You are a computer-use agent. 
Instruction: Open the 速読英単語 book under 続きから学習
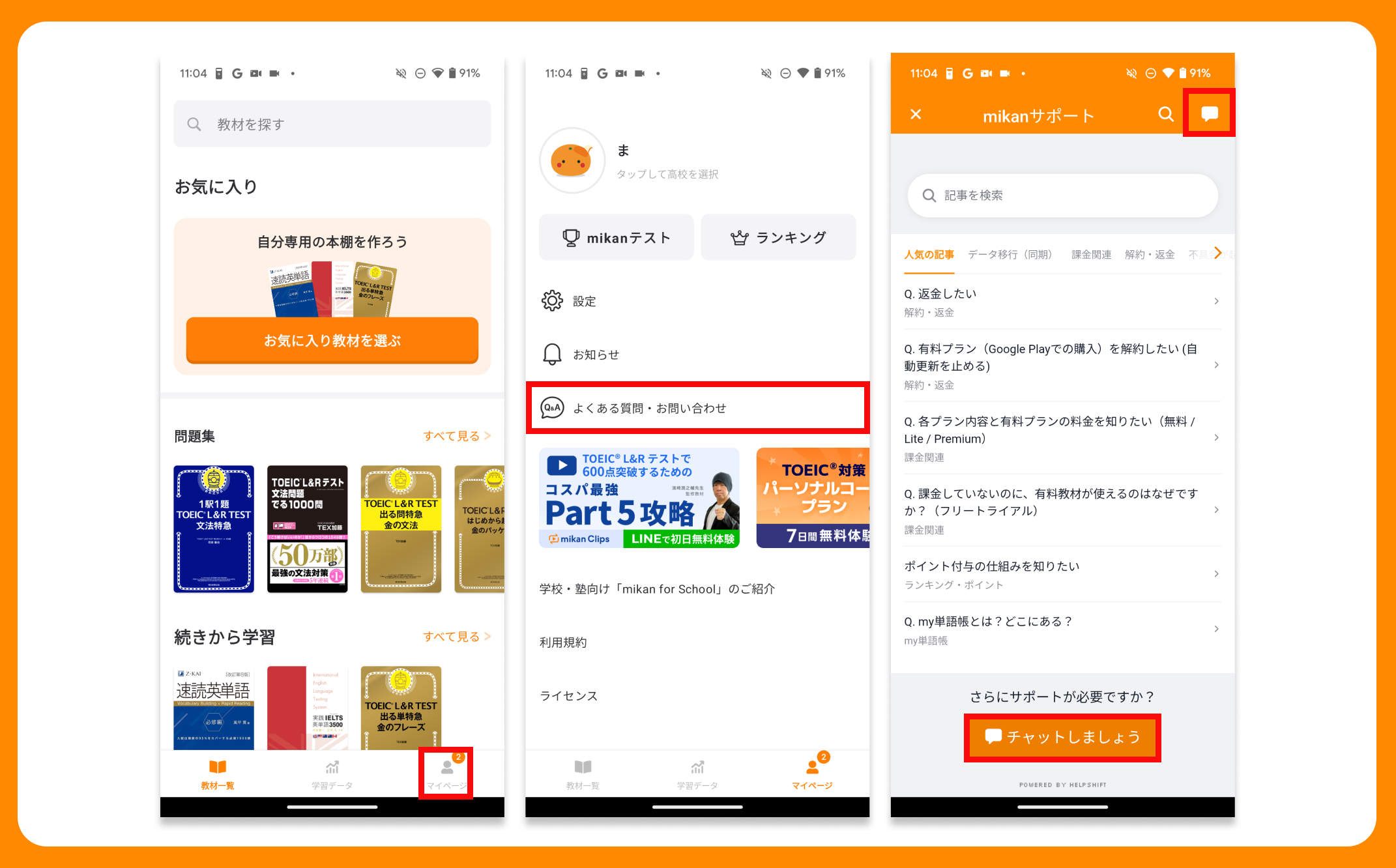[x=214, y=708]
